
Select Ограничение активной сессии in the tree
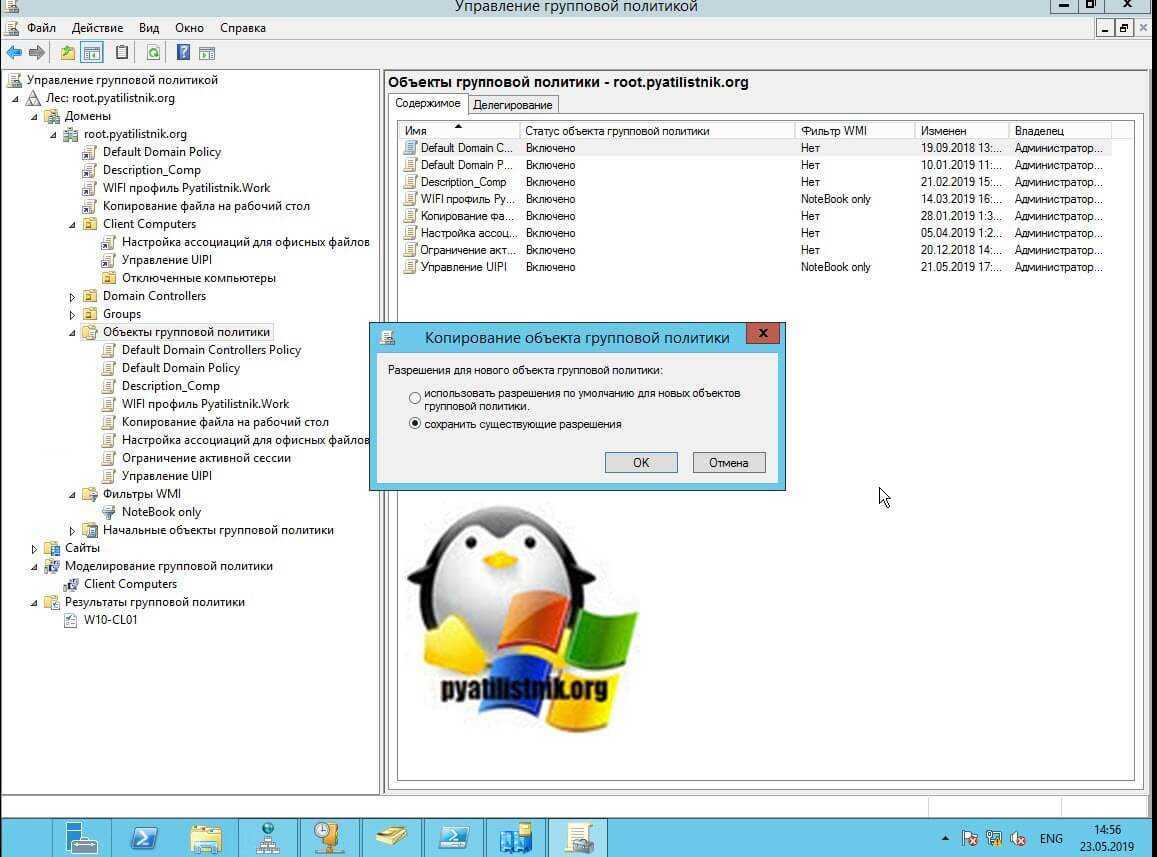(206, 458)
